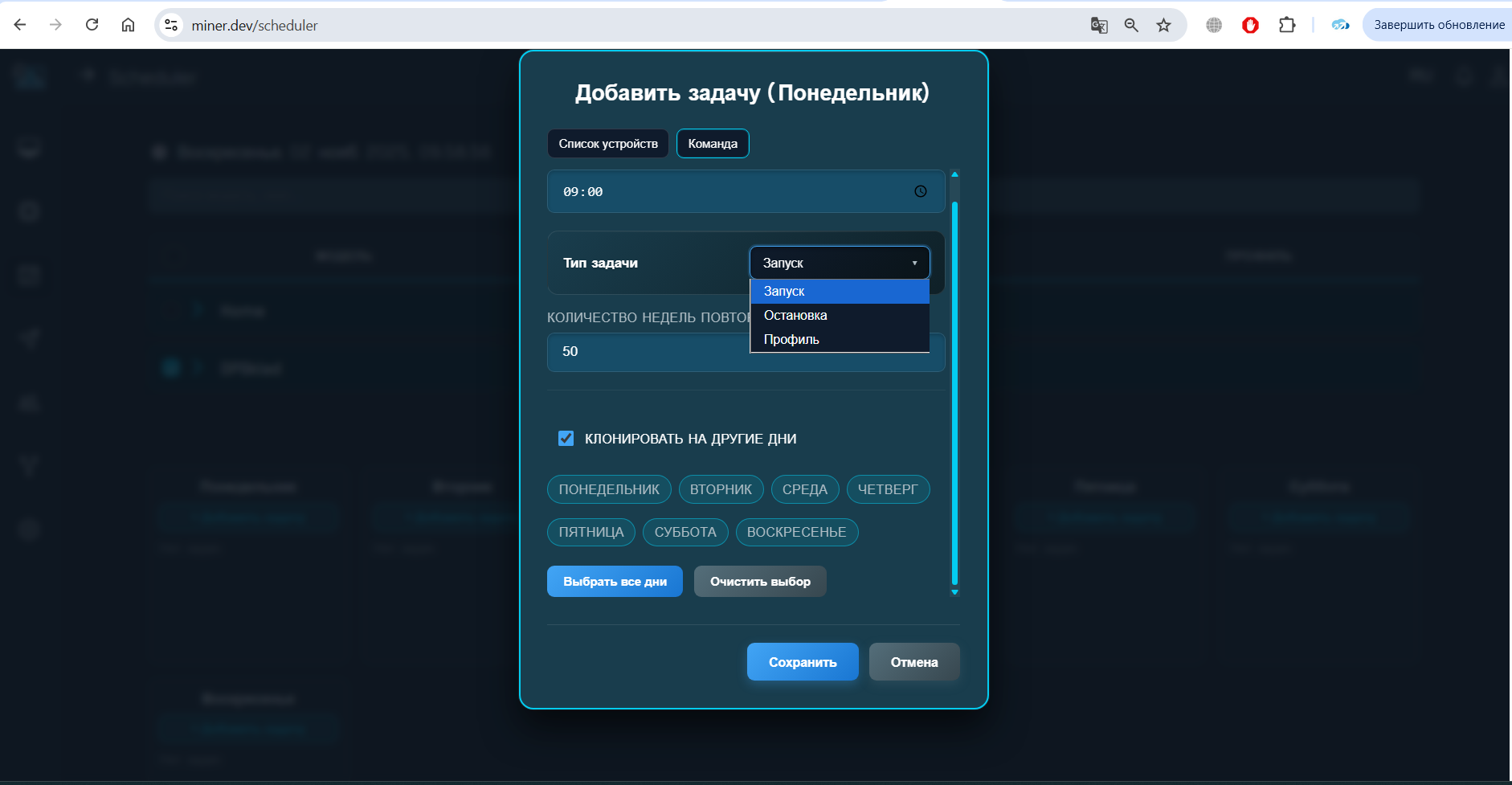
Task: Open the Google Translate page icon
Action: click(x=1099, y=25)
